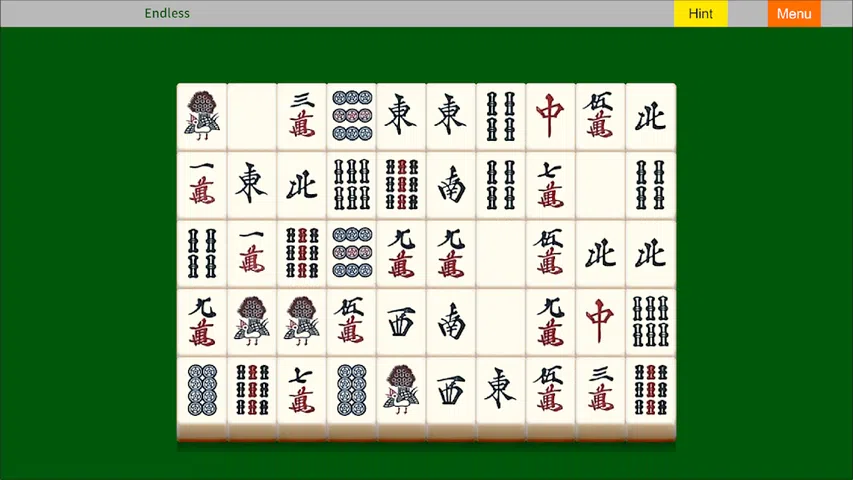
Task: Open the orange Menu button
Action: click(x=794, y=14)
